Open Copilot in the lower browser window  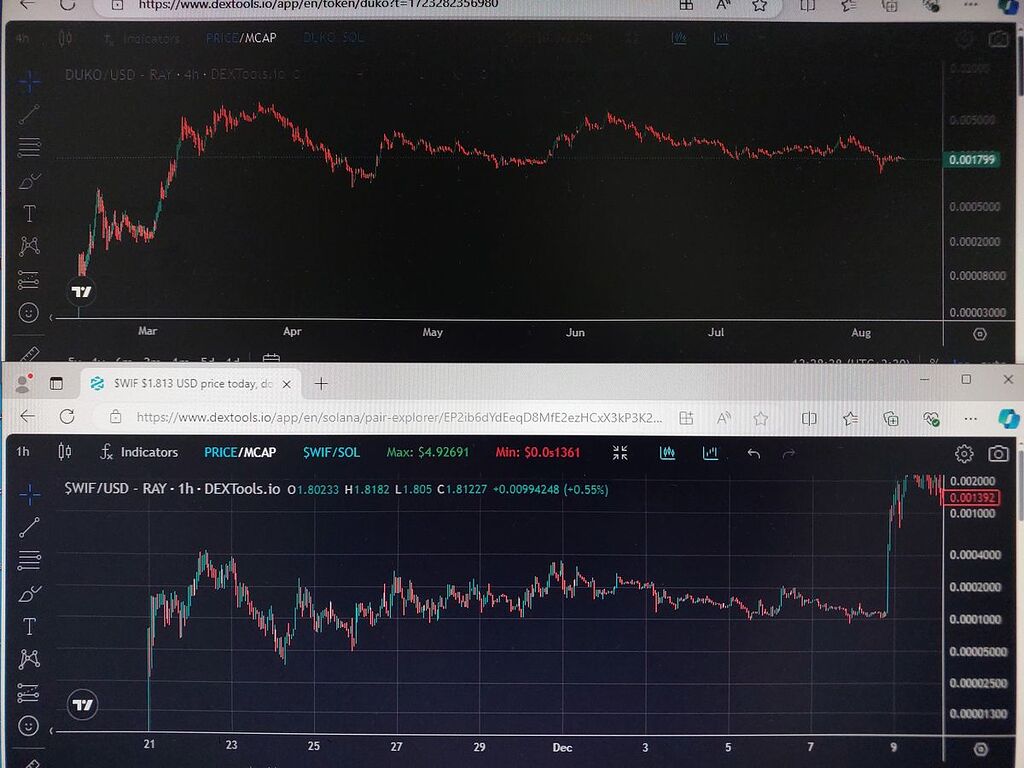pos(1009,419)
